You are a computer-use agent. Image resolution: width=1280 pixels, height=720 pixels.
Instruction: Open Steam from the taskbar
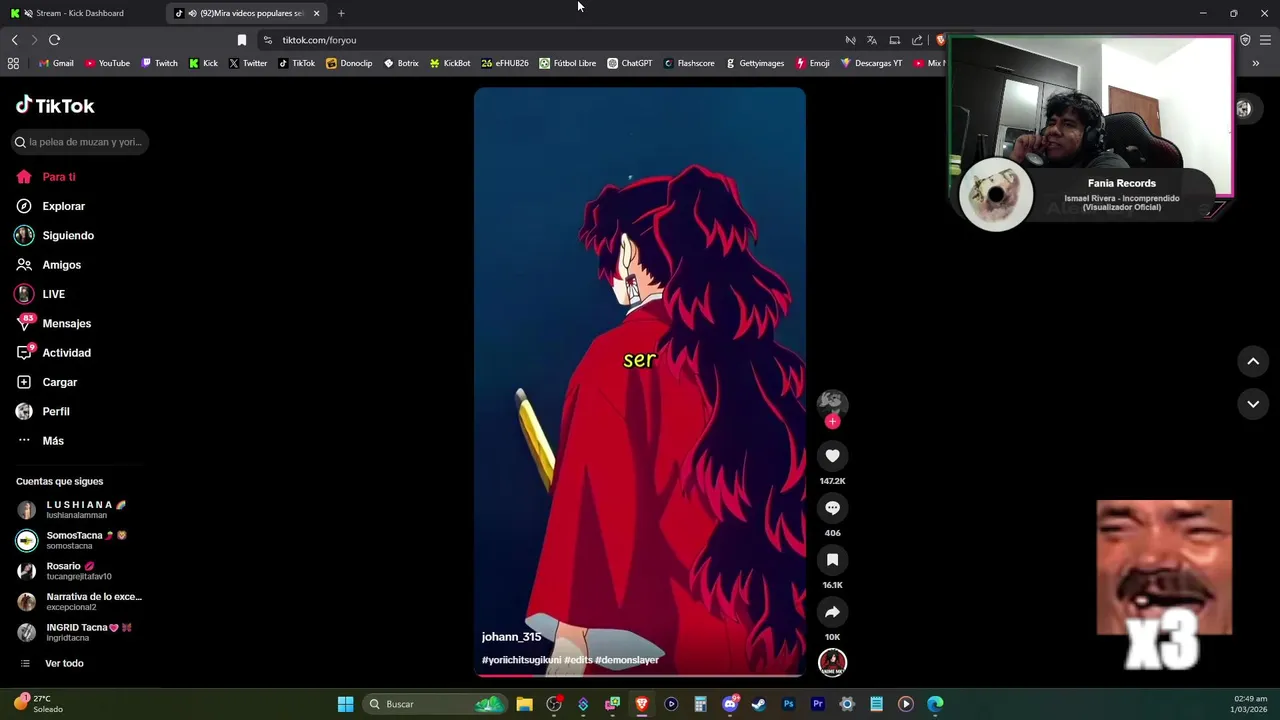pos(759,704)
